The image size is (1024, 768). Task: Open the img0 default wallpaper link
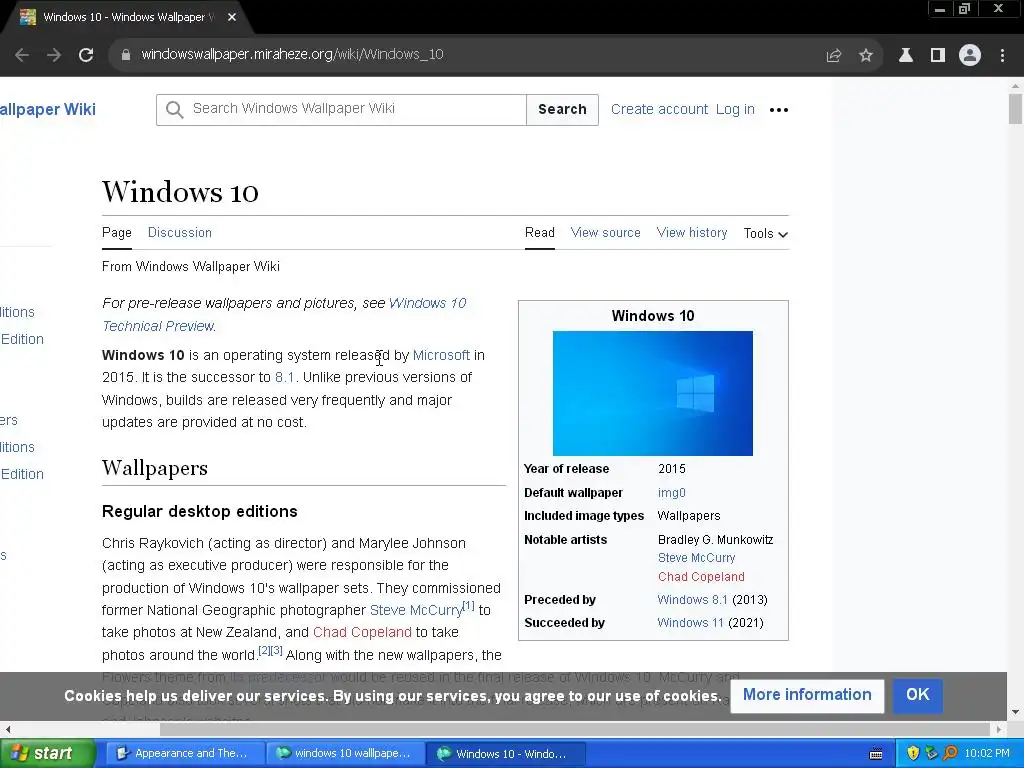coord(671,493)
